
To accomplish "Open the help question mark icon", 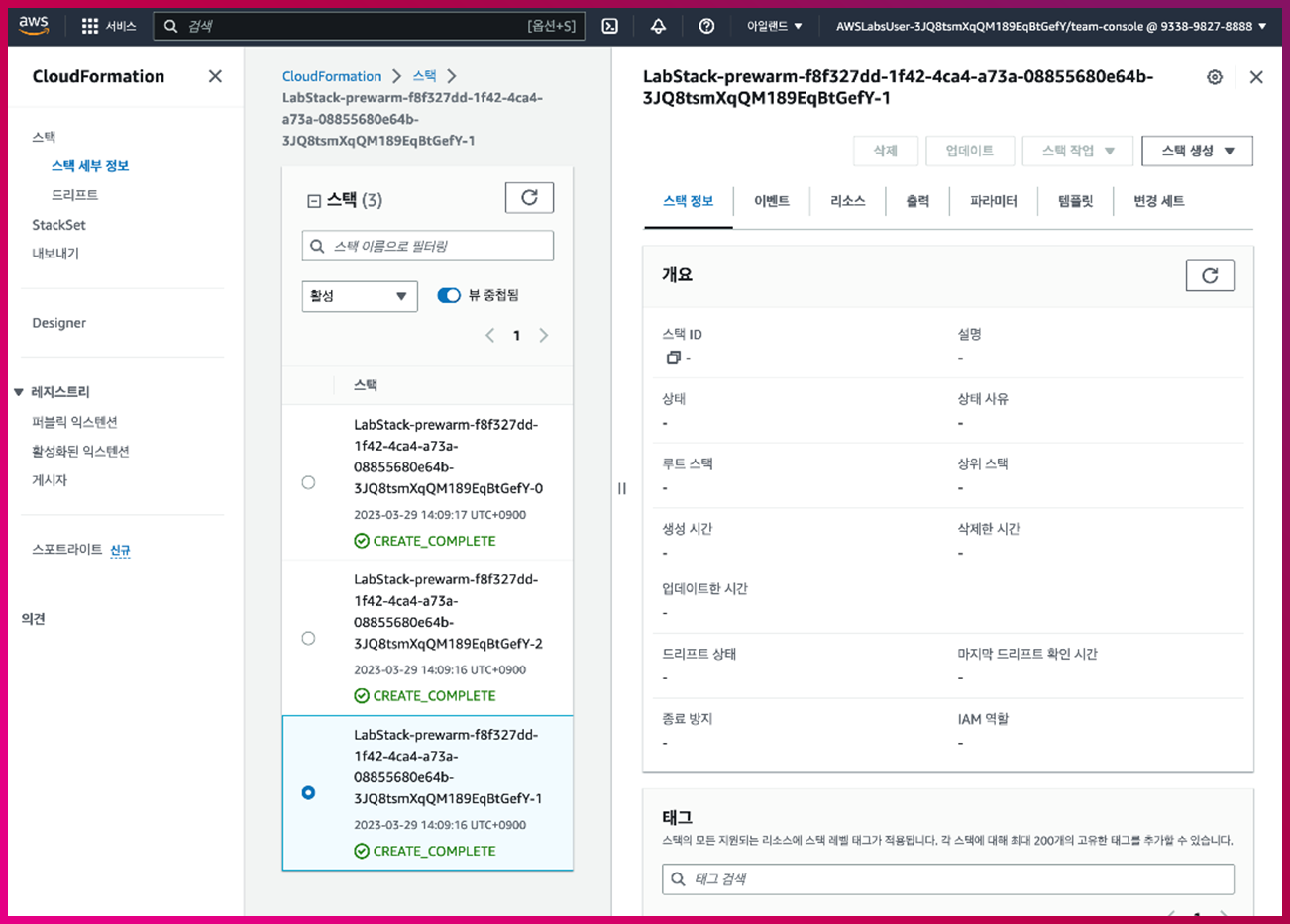I will pos(706,26).
